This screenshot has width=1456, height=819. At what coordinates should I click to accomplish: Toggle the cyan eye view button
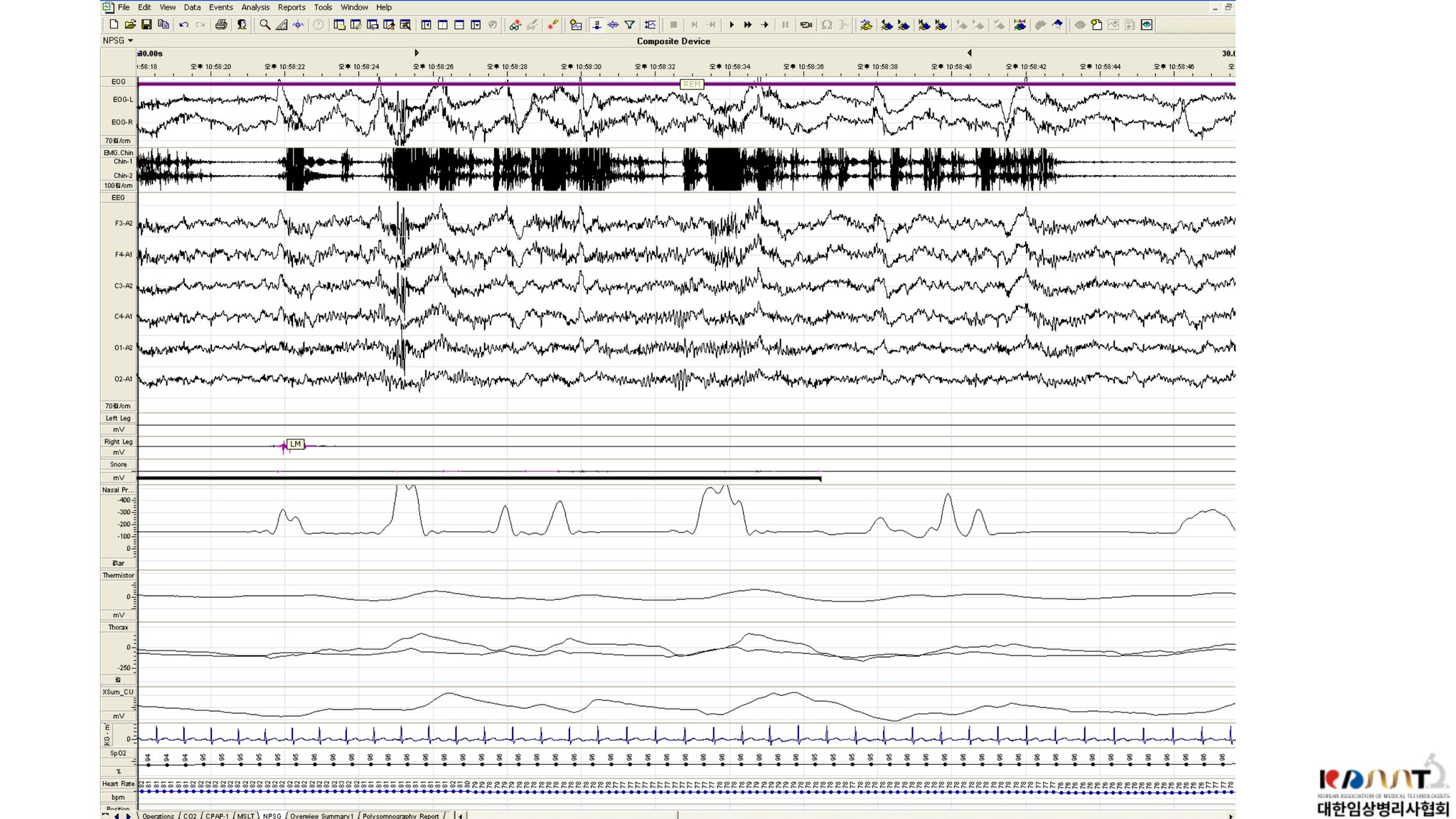(1146, 25)
